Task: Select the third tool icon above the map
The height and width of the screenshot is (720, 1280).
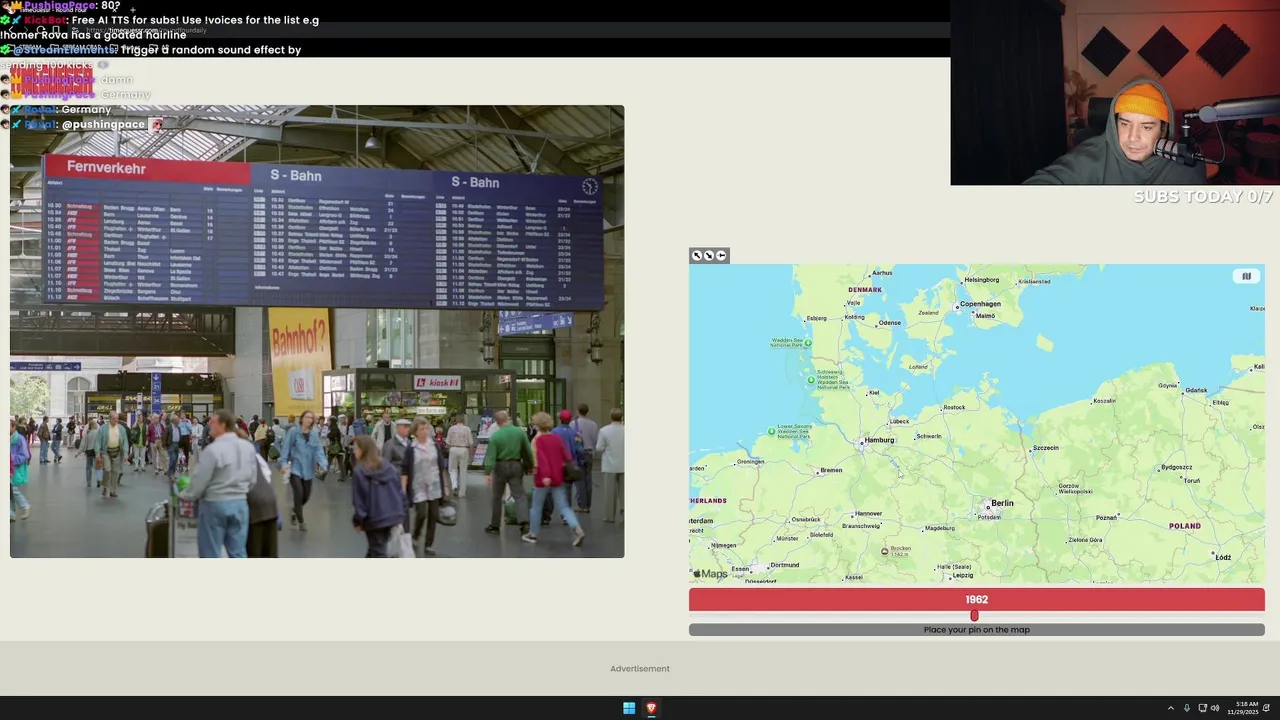Action: pos(721,255)
